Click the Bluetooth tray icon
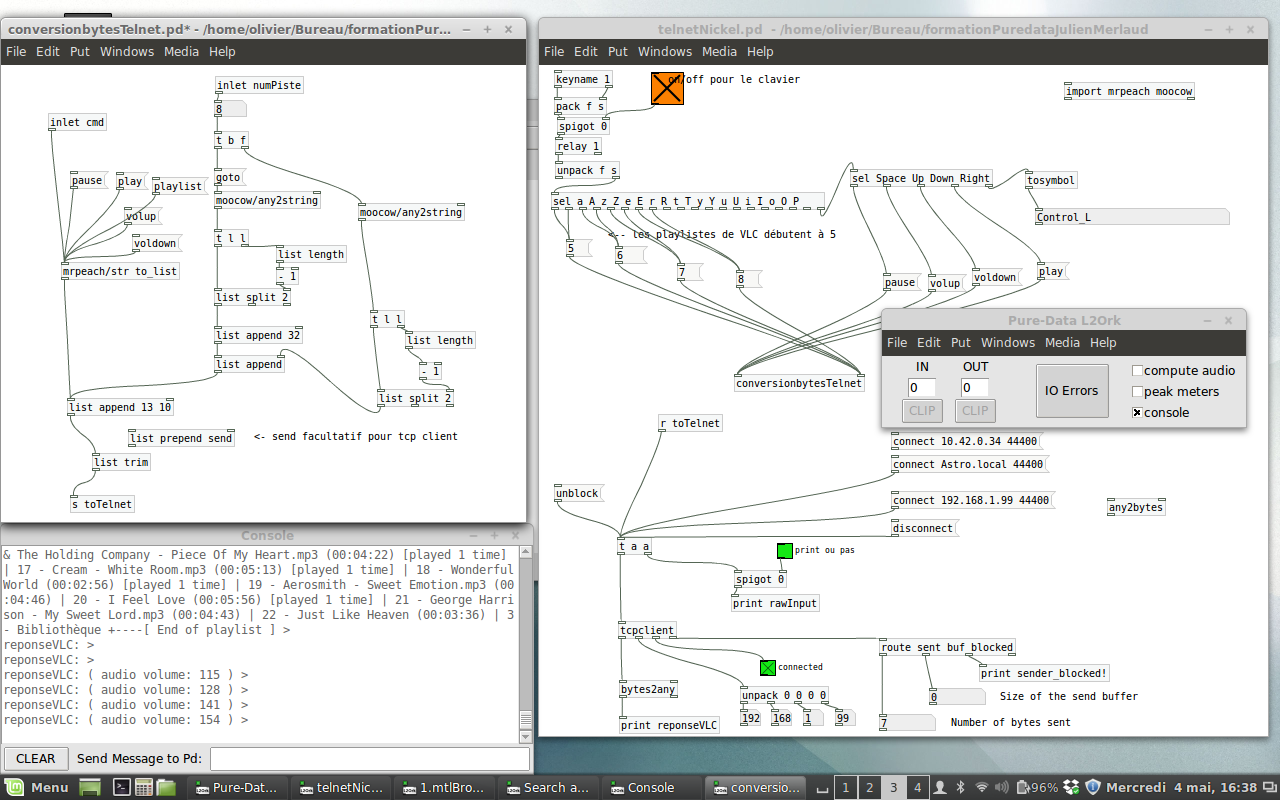 tap(959, 787)
